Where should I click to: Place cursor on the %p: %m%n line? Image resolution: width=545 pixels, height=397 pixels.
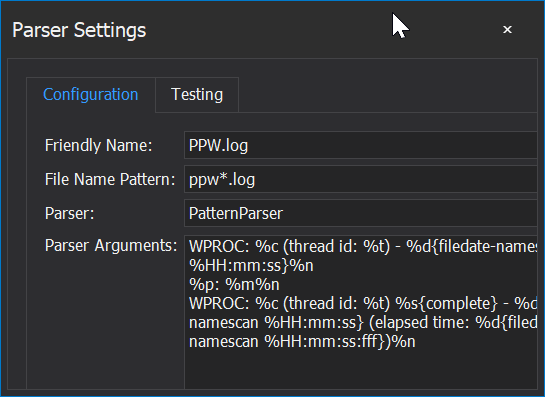[x=234, y=285]
